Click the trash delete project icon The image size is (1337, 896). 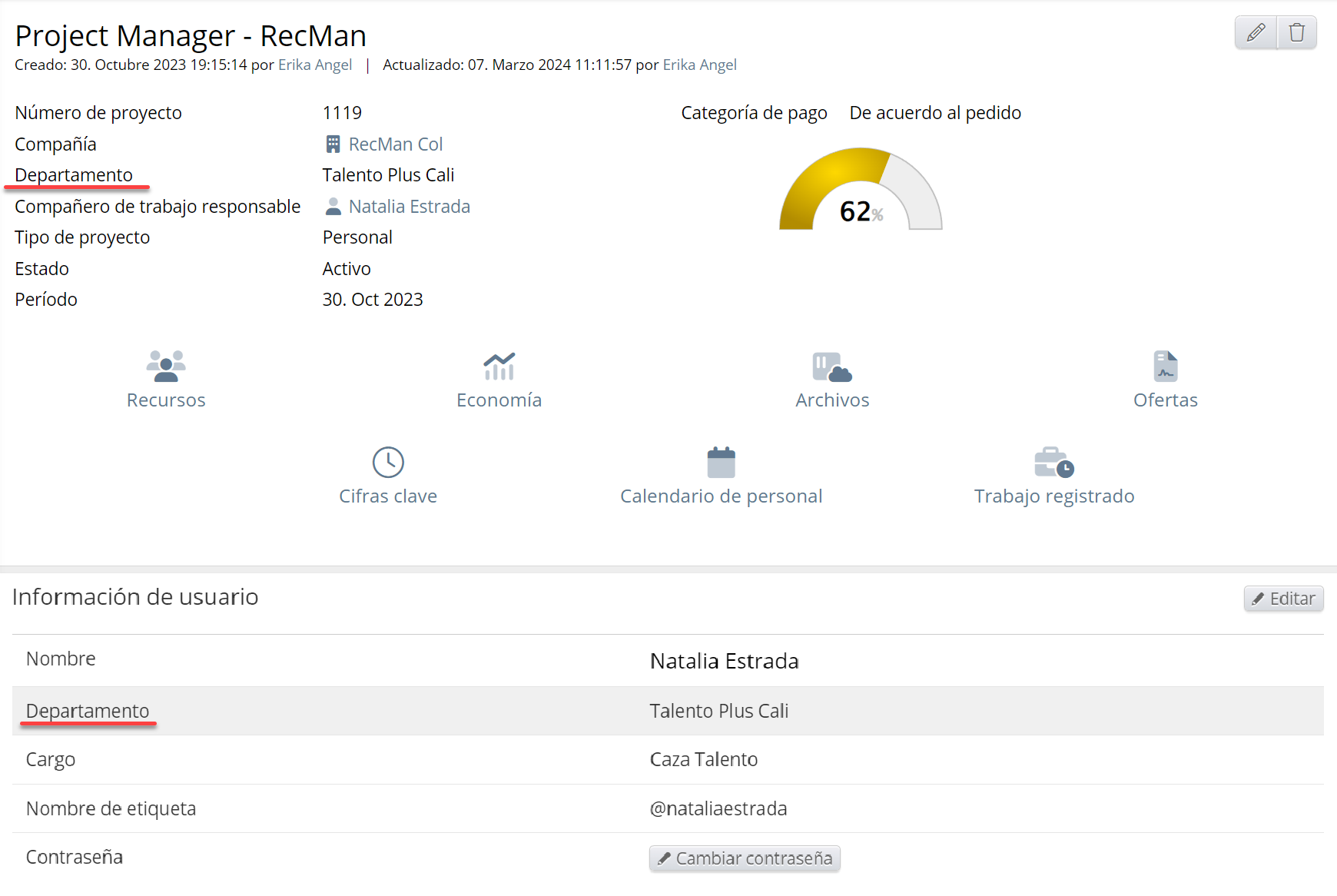(x=1297, y=32)
